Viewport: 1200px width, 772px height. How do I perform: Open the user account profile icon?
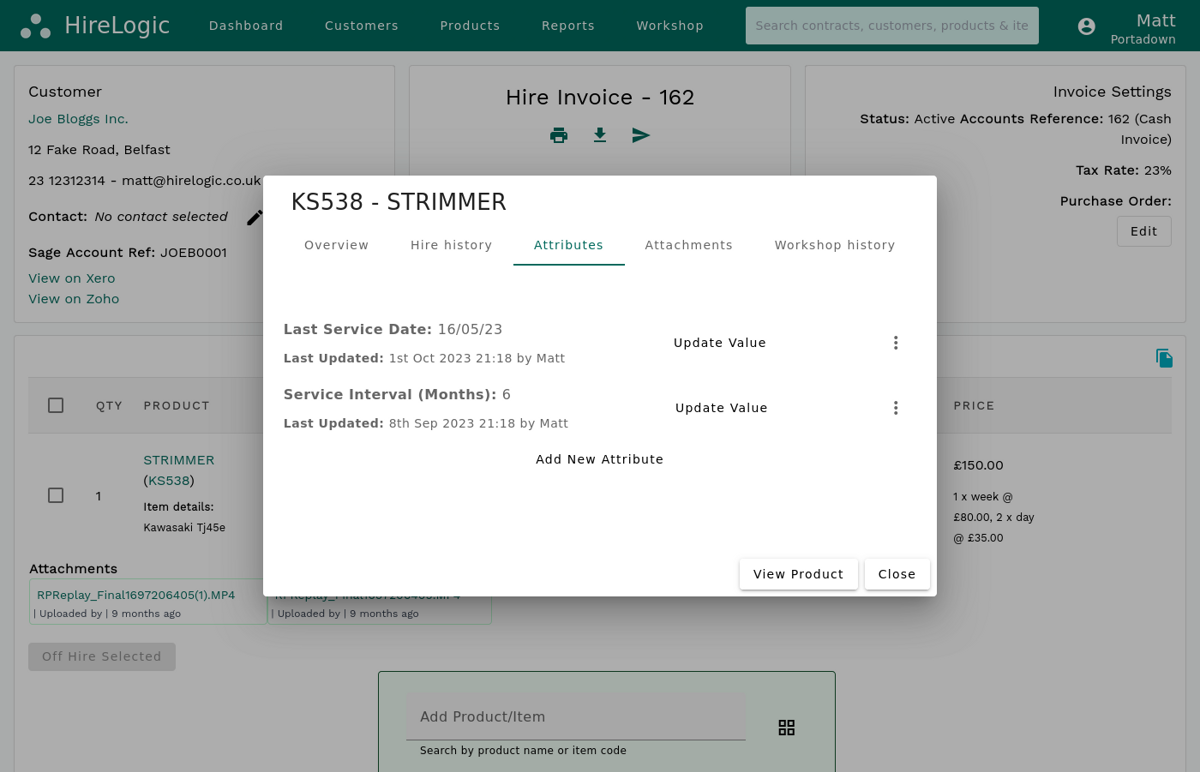(x=1086, y=26)
